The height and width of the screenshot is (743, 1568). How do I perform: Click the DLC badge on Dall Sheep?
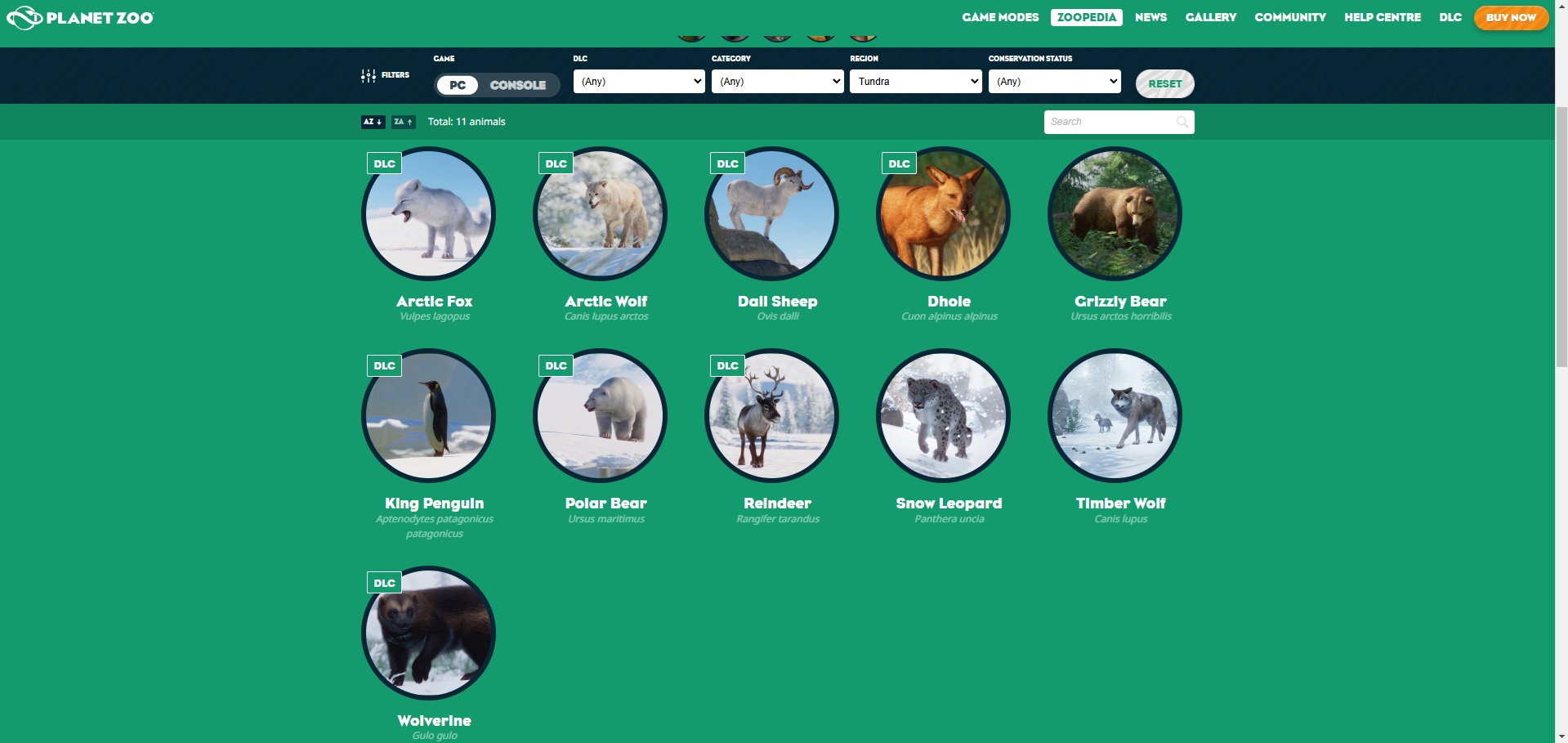(x=728, y=163)
